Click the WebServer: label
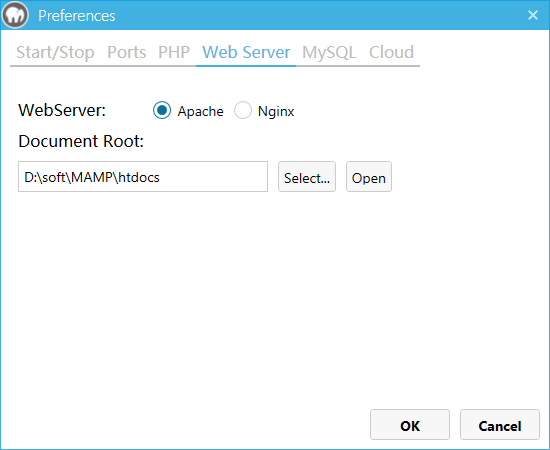Image resolution: width=550 pixels, height=450 pixels. (x=62, y=110)
